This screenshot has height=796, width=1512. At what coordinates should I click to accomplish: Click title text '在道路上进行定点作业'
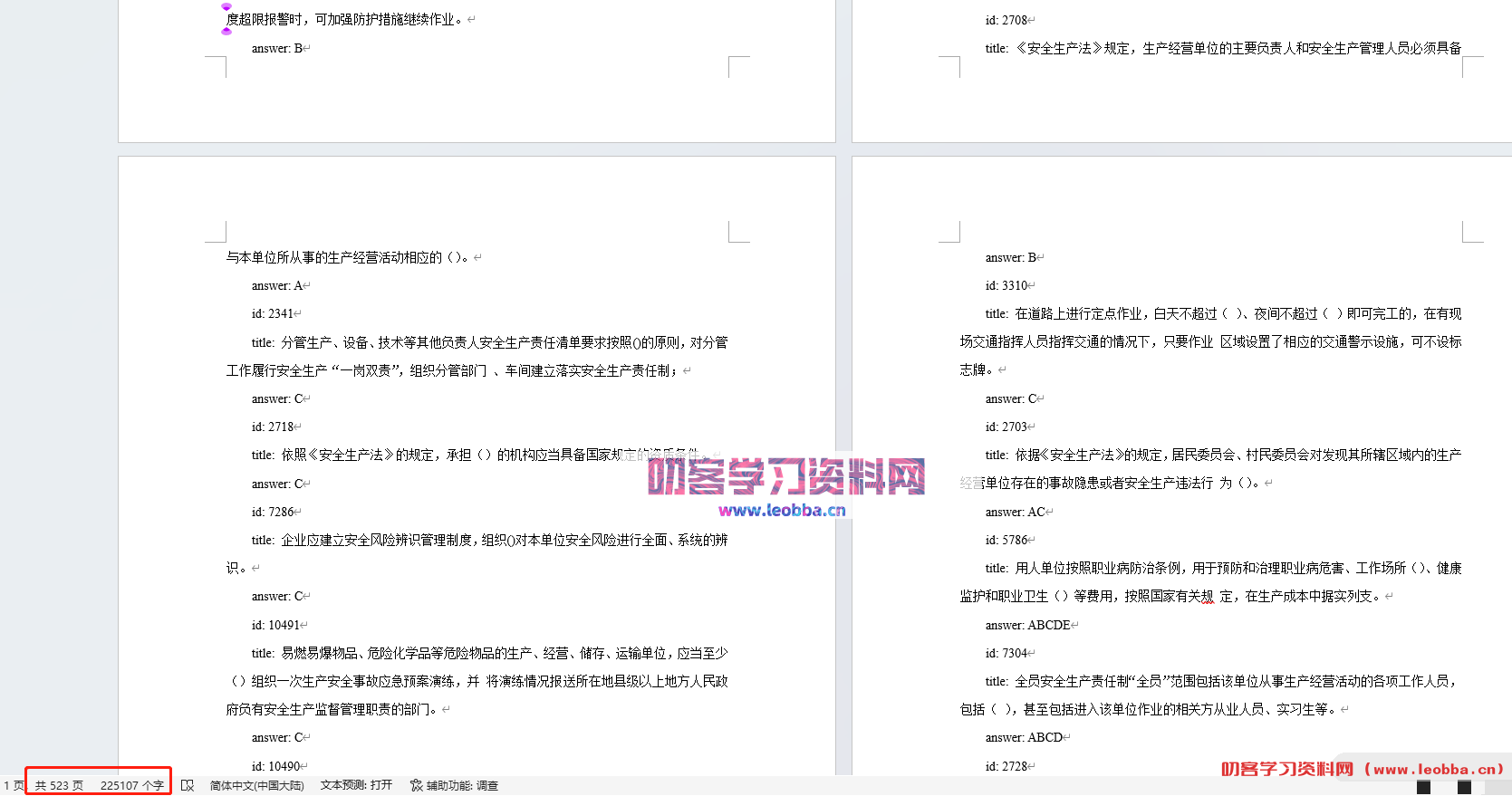click(x=1078, y=313)
